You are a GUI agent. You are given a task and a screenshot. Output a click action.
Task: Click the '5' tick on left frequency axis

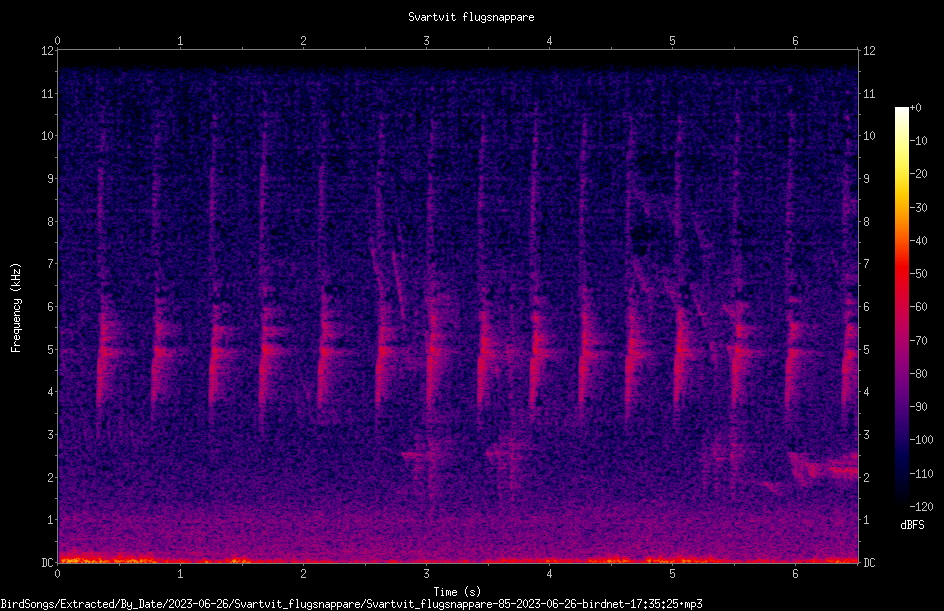pos(51,349)
